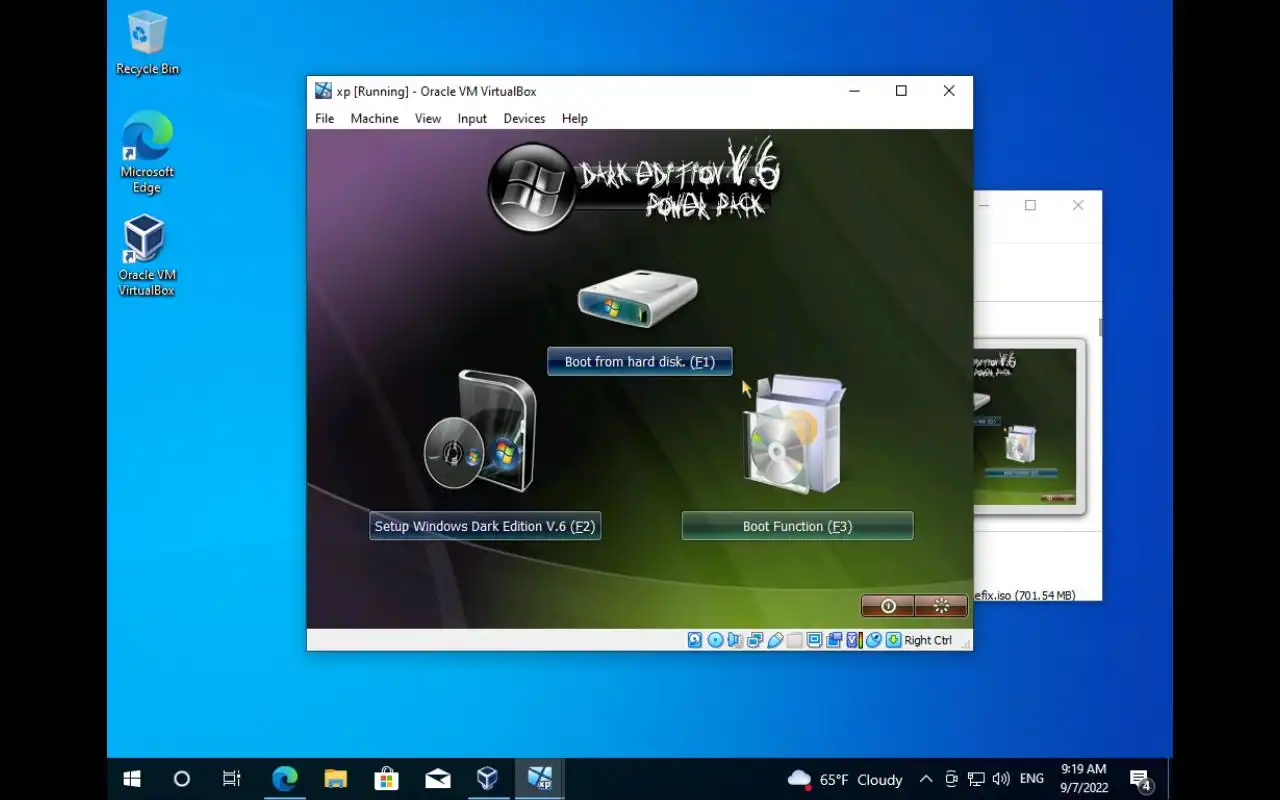This screenshot has height=800, width=1280.
Task: Click the hard disk activity status icon
Action: coord(695,640)
